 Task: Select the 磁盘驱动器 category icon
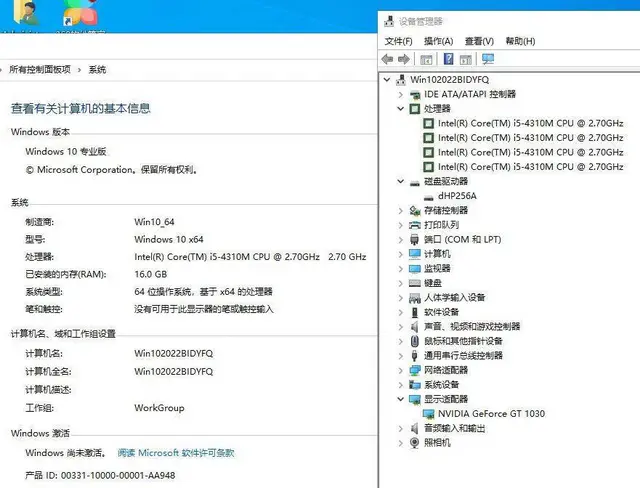click(415, 182)
